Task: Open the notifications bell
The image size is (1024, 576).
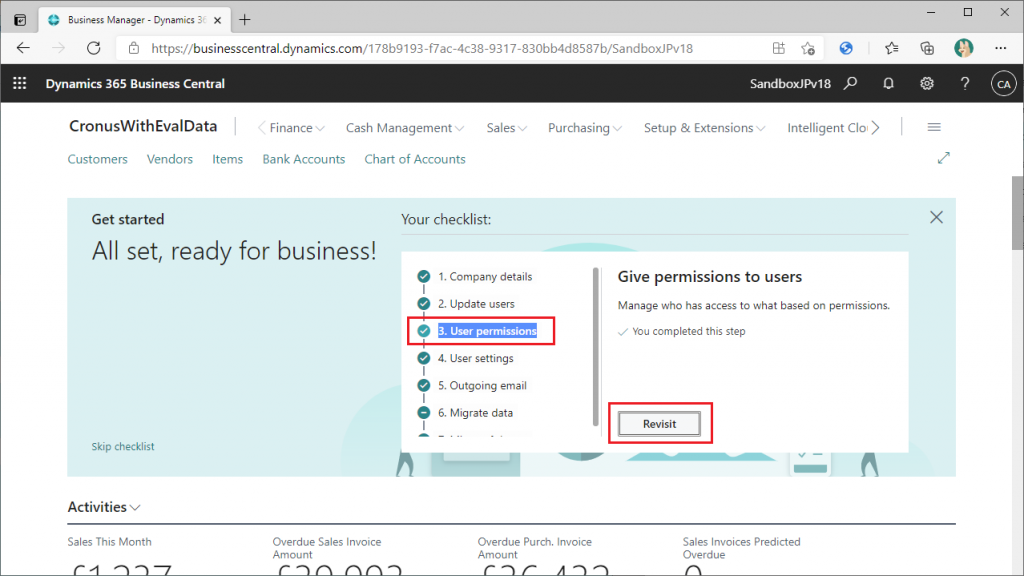Action: (x=888, y=84)
